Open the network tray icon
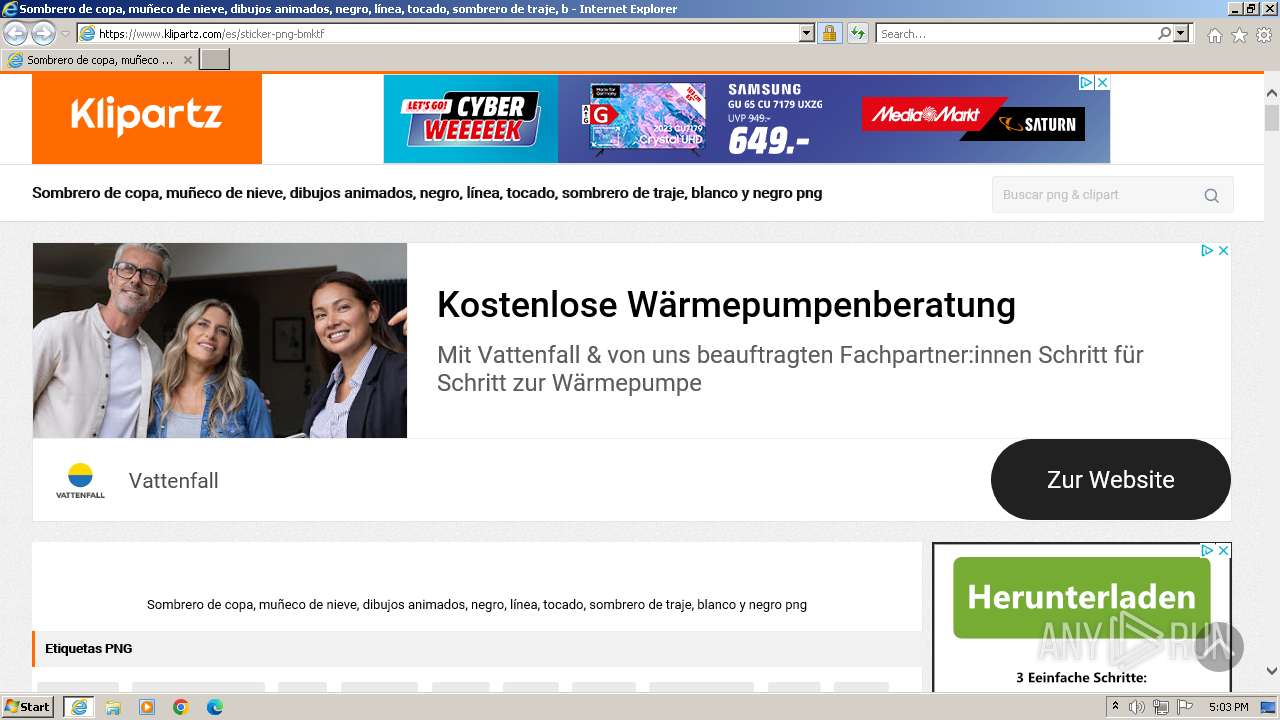 point(1161,707)
